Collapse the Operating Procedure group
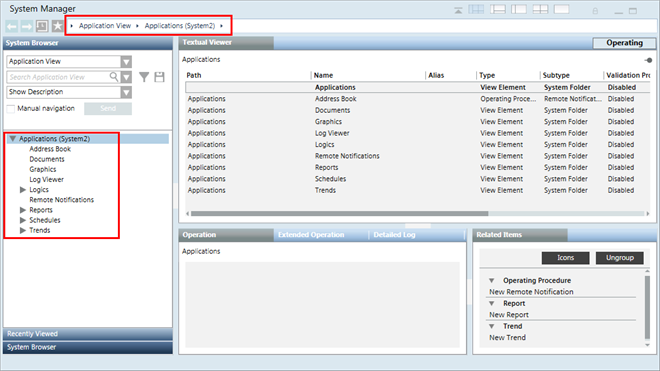Image resolution: width=660 pixels, height=371 pixels. 491,280
